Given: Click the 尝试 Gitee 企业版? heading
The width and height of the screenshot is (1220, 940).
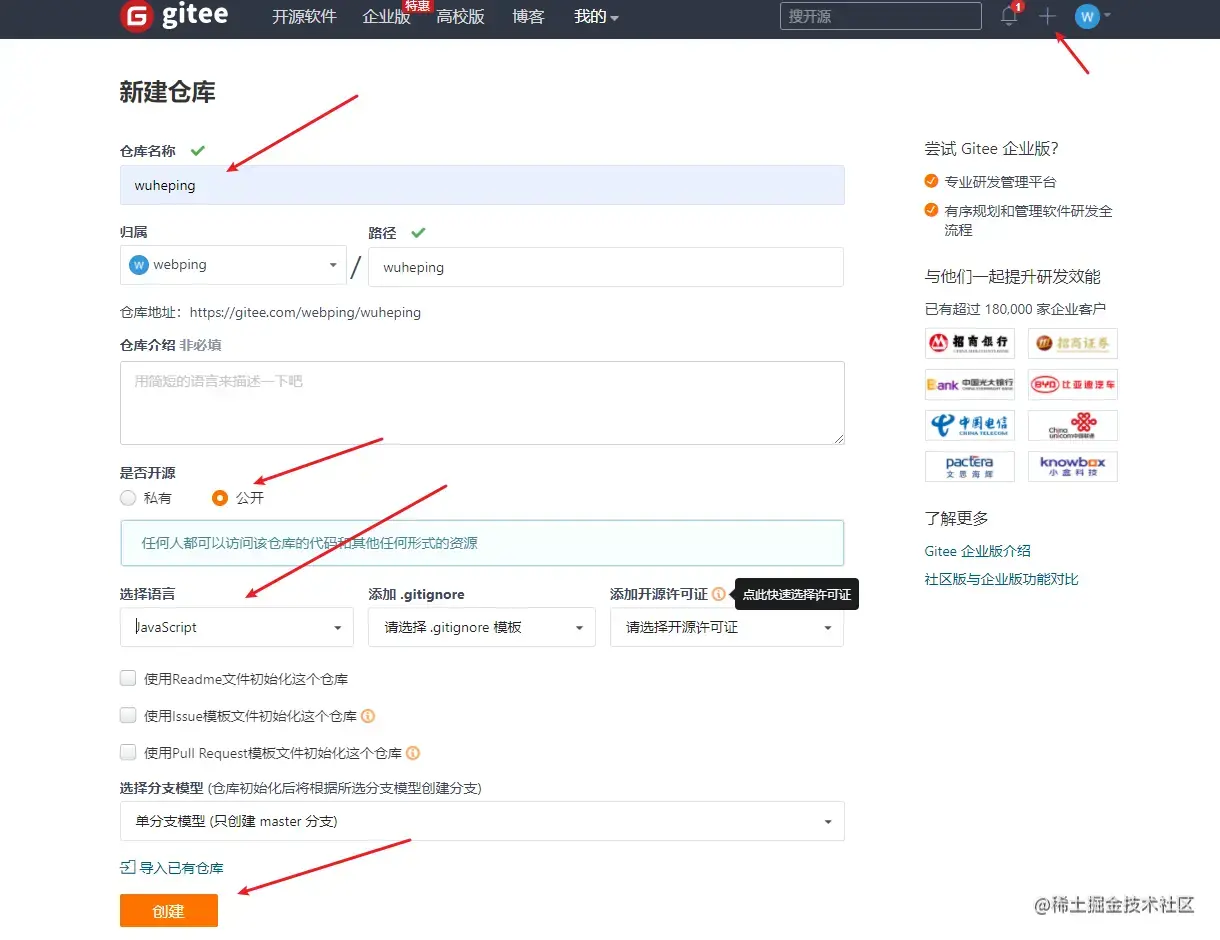Looking at the screenshot, I should pyautogui.click(x=992, y=149).
